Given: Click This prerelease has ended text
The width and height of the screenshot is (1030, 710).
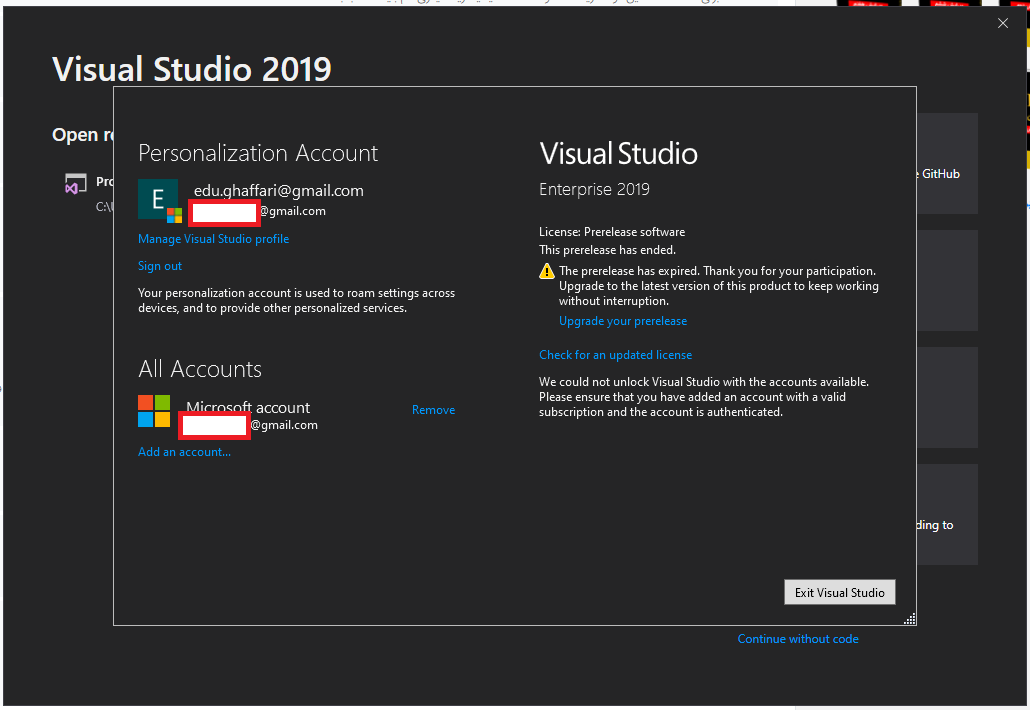Looking at the screenshot, I should [608, 250].
